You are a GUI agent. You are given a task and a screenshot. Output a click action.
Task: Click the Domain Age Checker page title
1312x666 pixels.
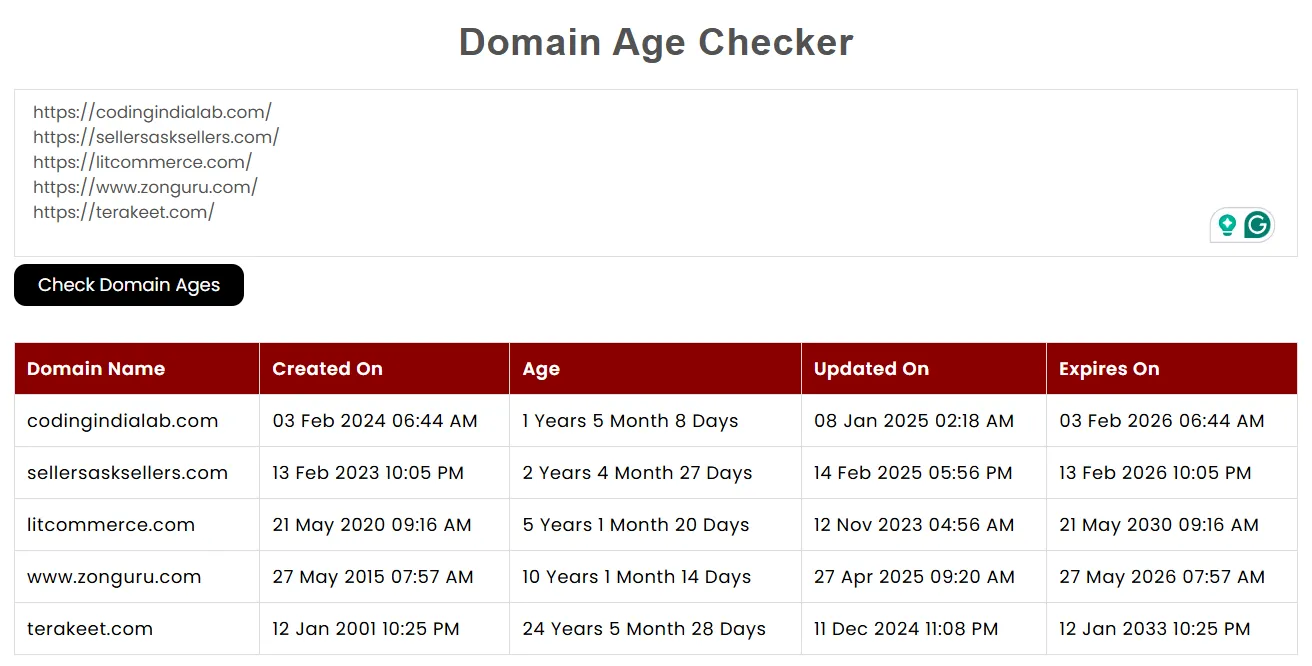[x=655, y=42]
